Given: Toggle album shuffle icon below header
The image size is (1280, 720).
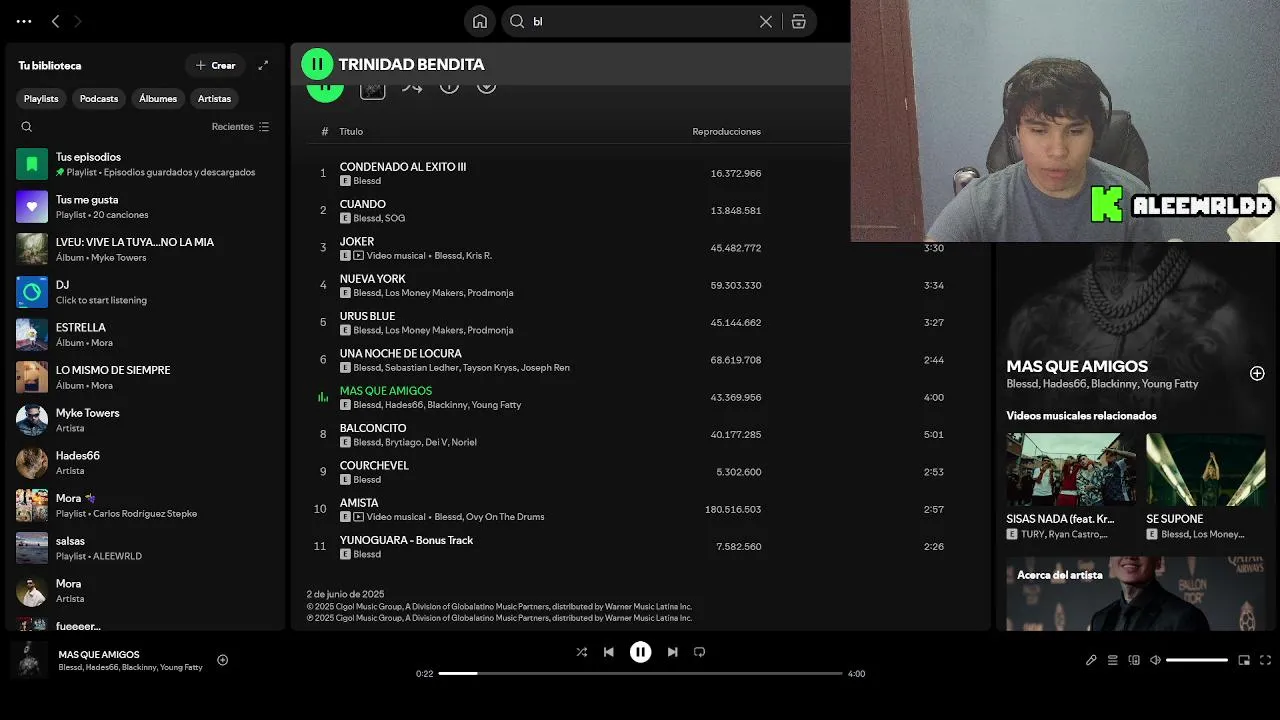Looking at the screenshot, I should [x=412, y=89].
